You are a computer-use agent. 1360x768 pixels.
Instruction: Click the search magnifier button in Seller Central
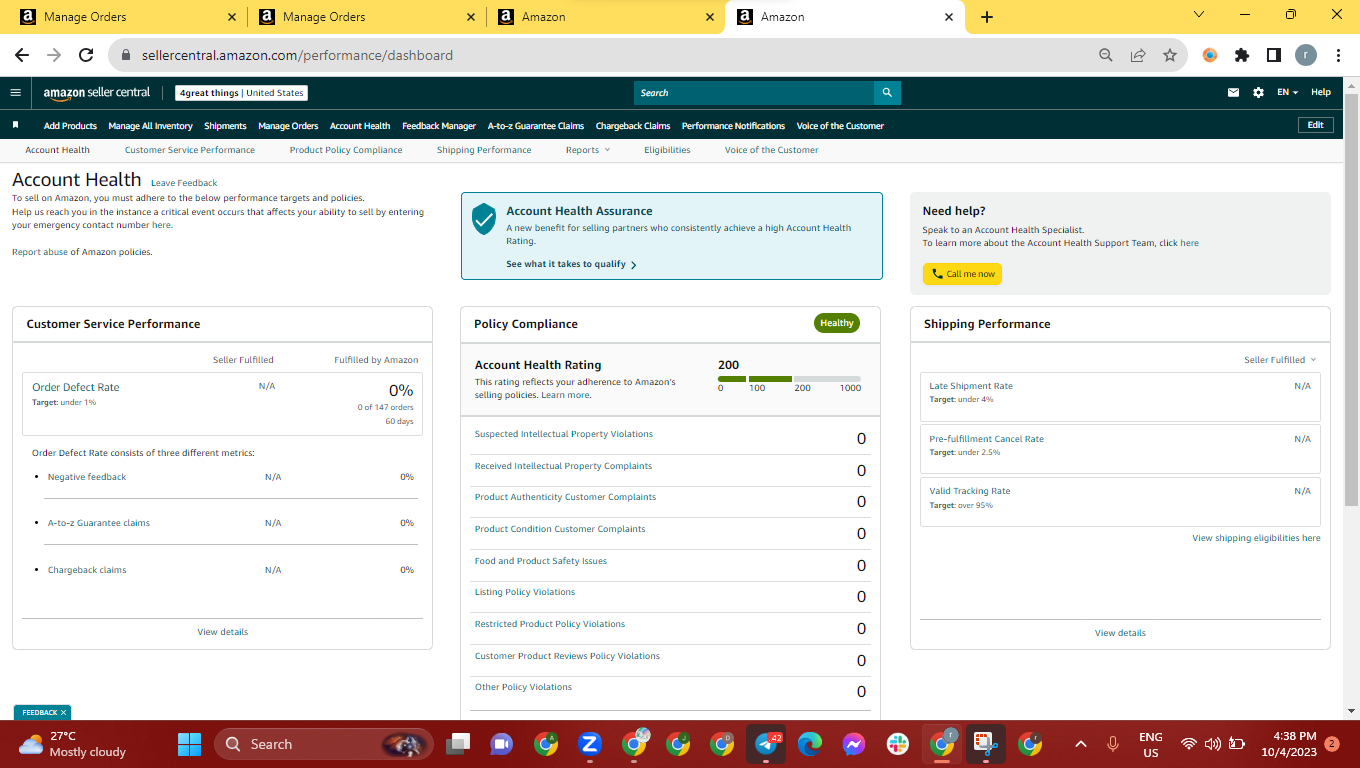point(887,93)
